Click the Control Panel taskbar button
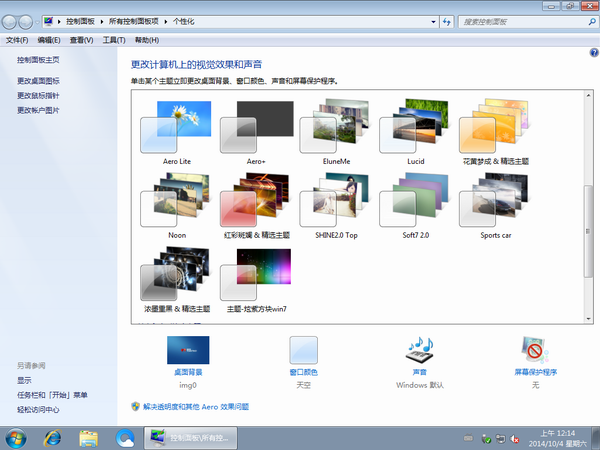Screen dimensions: 600x450 tap(190, 439)
